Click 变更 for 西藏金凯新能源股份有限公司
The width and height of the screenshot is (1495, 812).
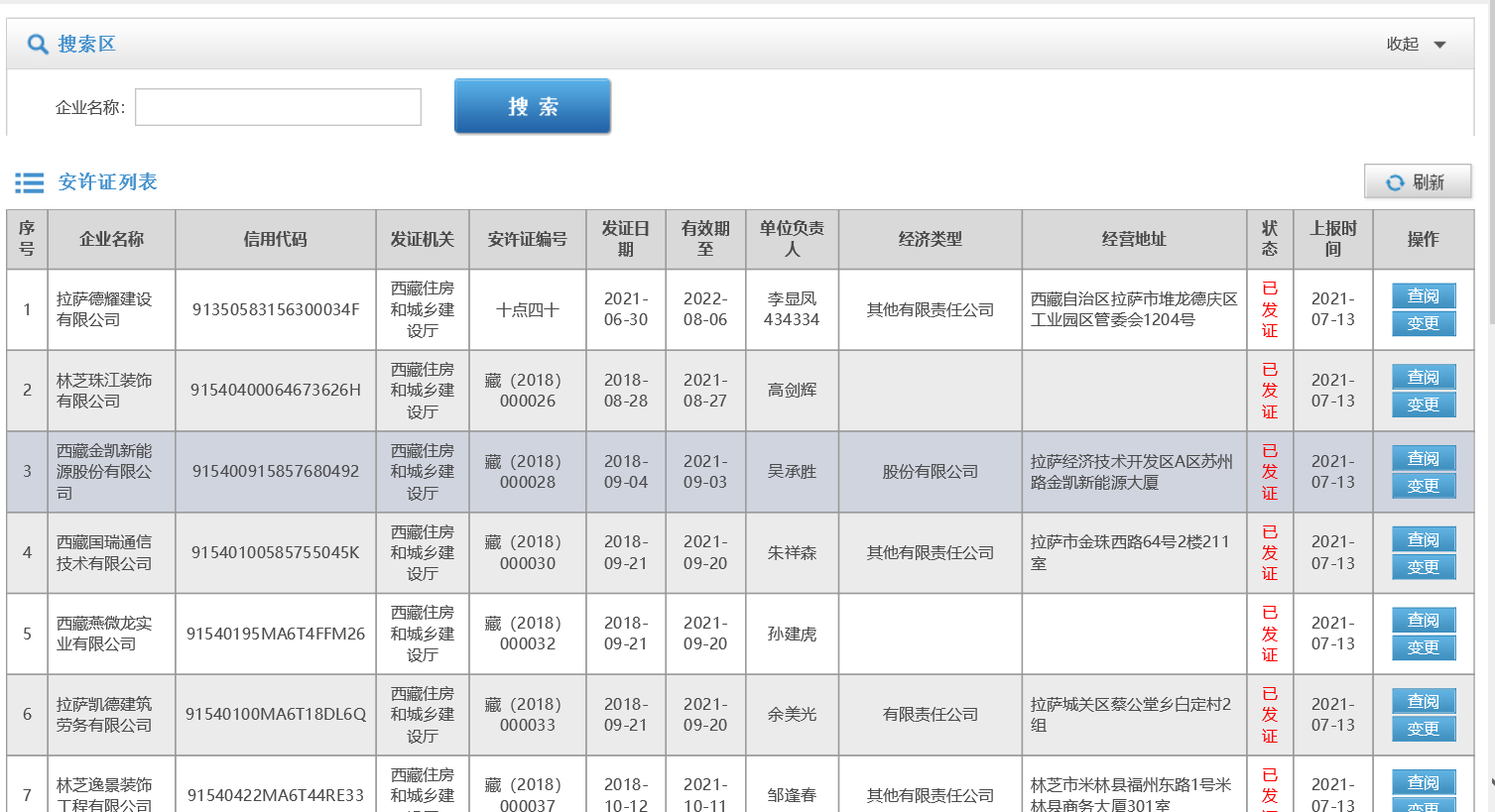tap(1423, 487)
